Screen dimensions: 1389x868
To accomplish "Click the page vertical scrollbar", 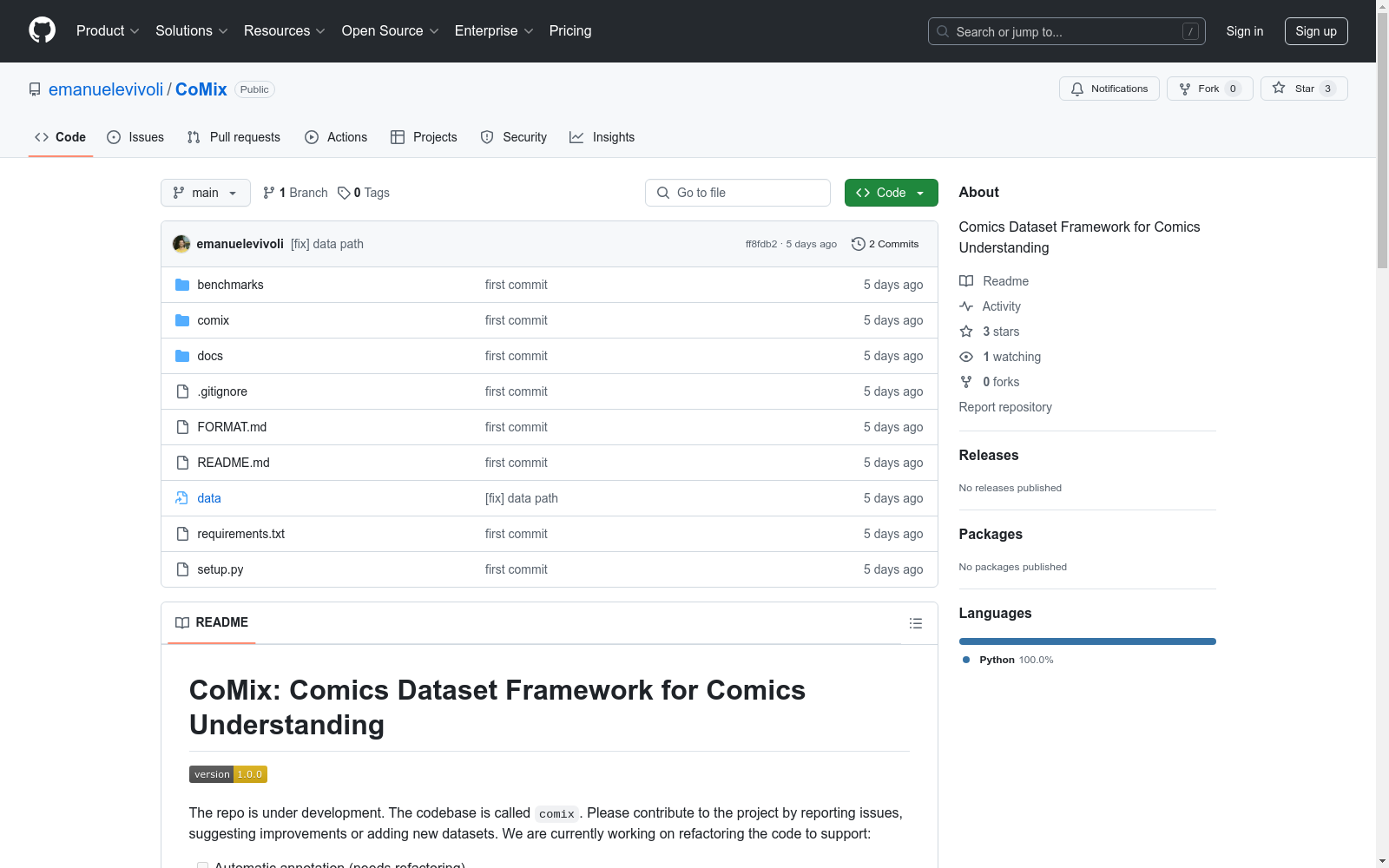I will pyautogui.click(x=1382, y=139).
